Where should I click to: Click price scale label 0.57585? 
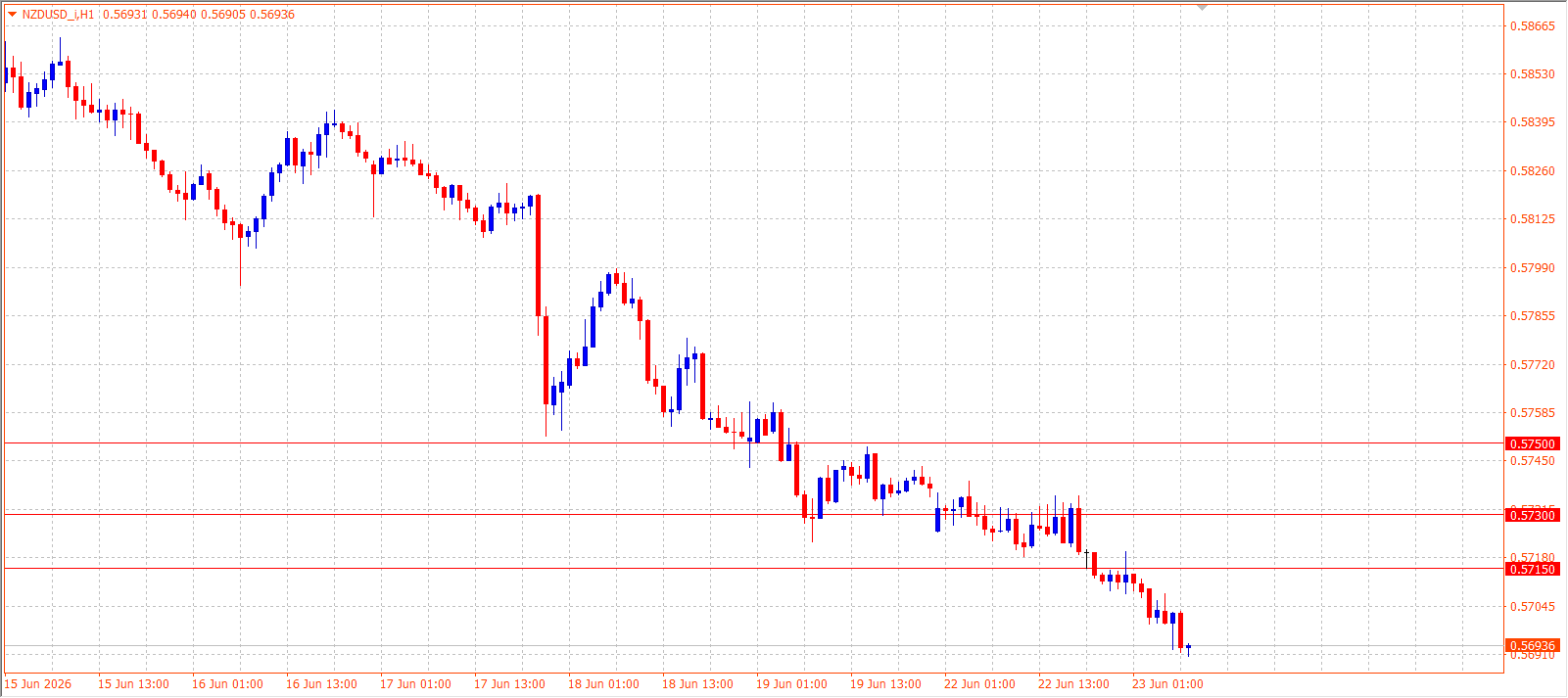coord(1533,413)
